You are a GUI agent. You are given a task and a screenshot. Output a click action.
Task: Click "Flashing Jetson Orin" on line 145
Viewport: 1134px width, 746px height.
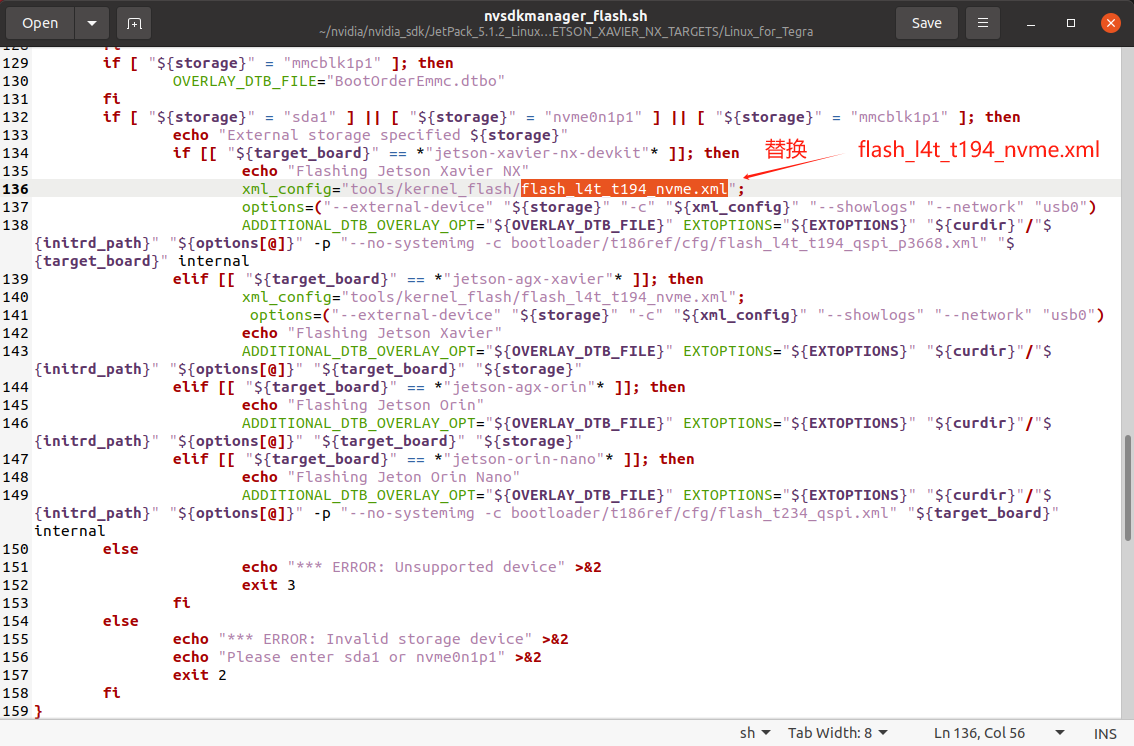pyautogui.click(x=385, y=406)
